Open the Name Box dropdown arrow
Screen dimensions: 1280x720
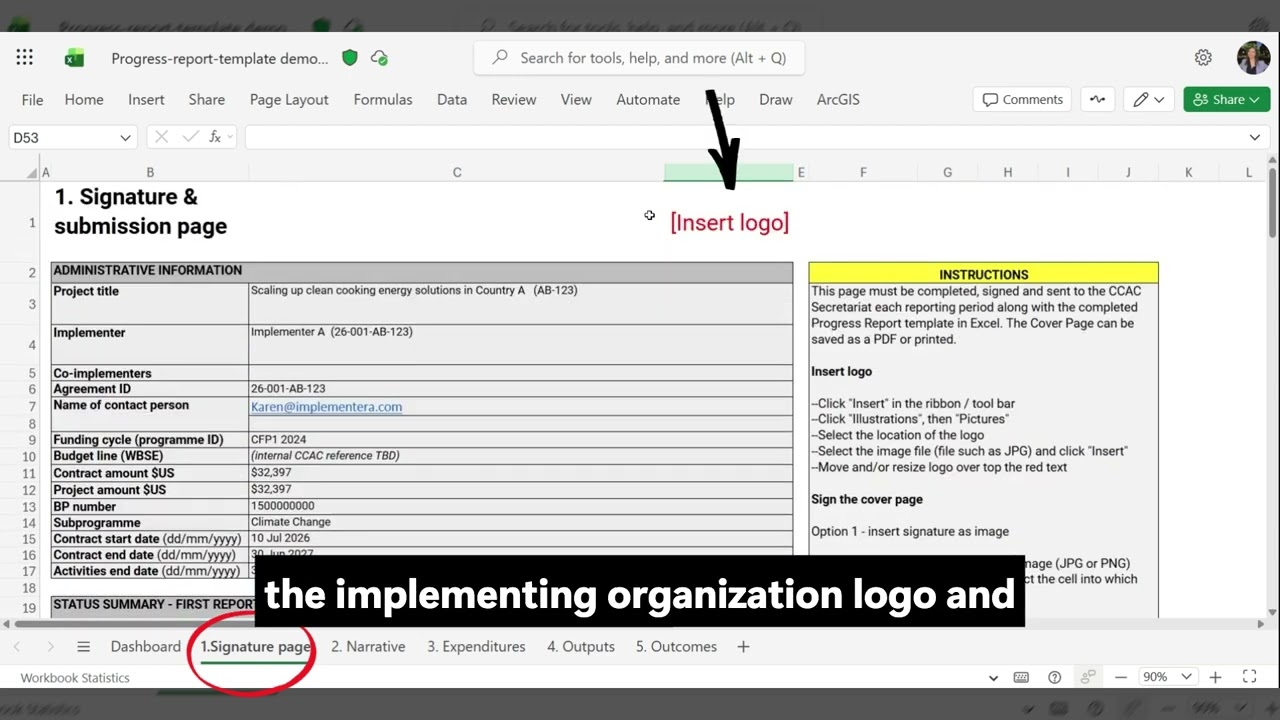point(125,138)
